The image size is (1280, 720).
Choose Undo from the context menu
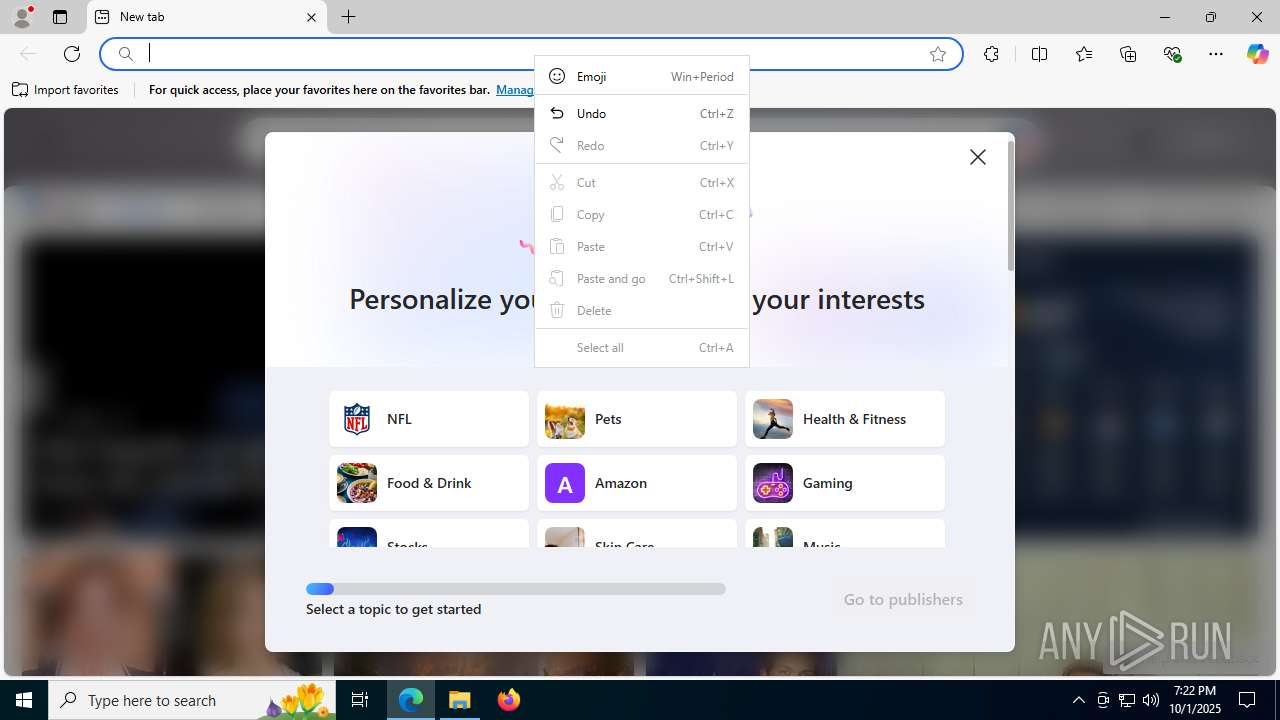(x=642, y=113)
